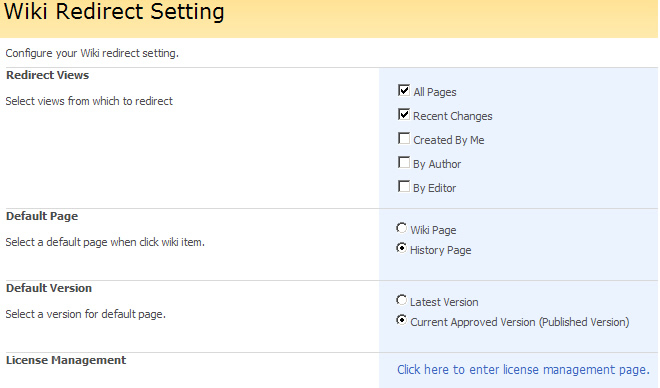
Task: Uncheck the Recent Changes checkbox
Action: 404,114
